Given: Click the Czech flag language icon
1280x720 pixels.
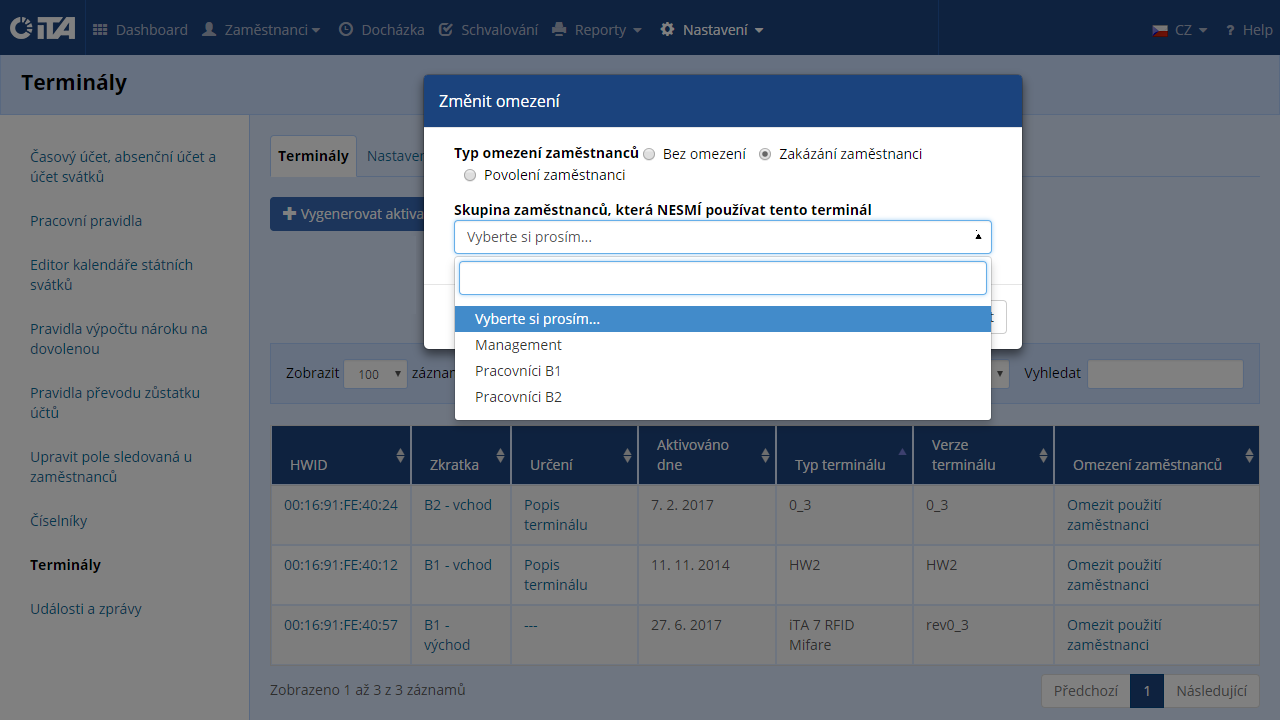Looking at the screenshot, I should tap(1160, 30).
